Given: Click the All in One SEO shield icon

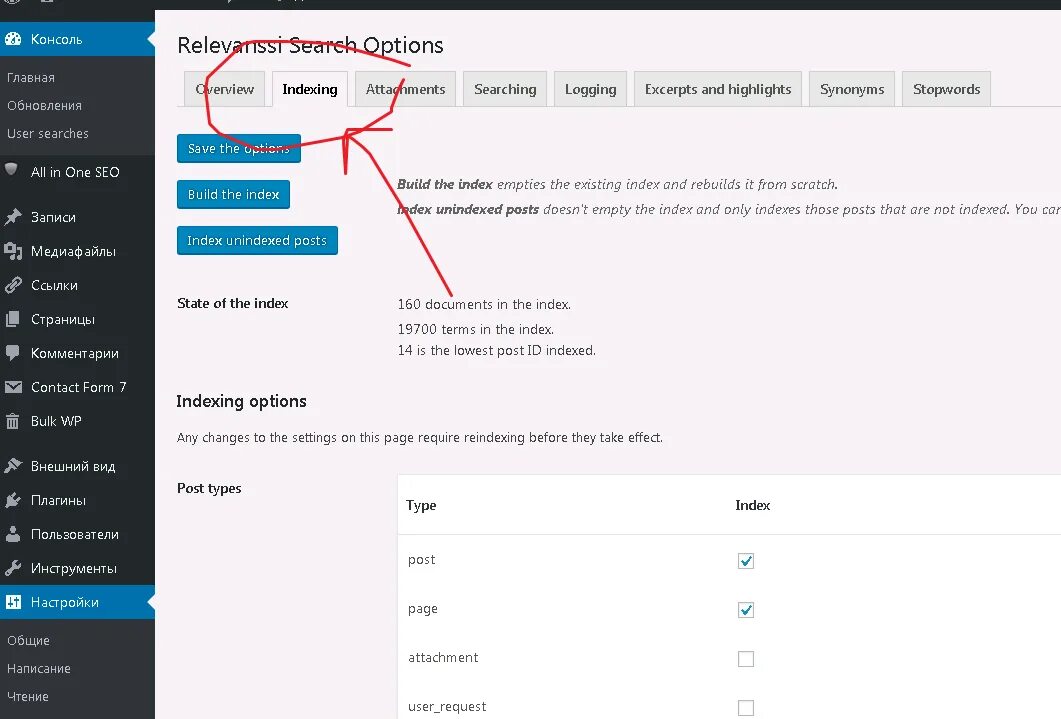Looking at the screenshot, I should point(11,169).
